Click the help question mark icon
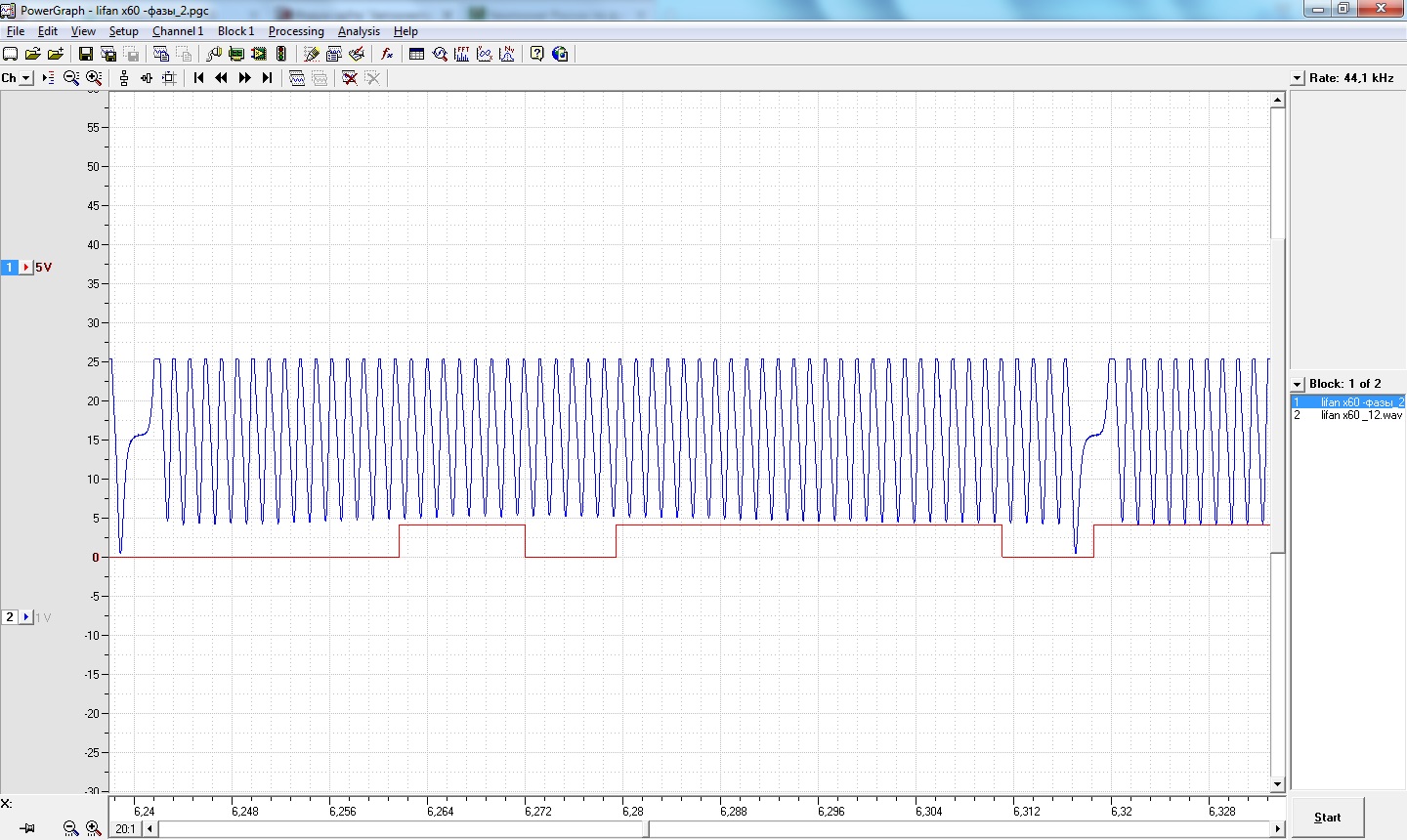Viewport: 1407px width, 840px height. pyautogui.click(x=536, y=54)
